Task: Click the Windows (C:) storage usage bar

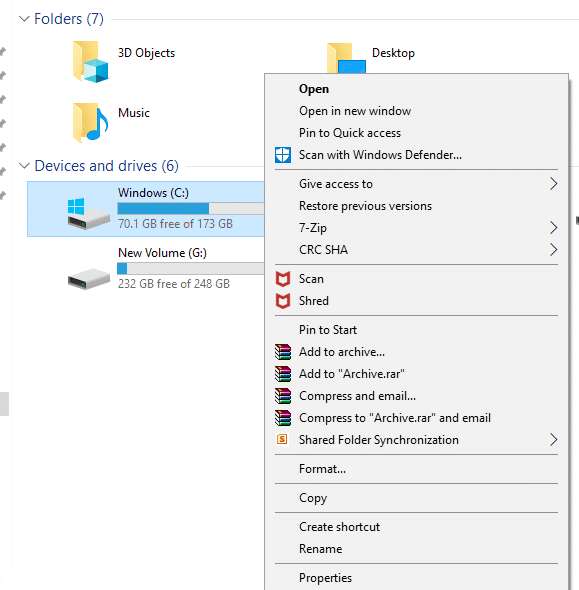Action: pyautogui.click(x=191, y=208)
